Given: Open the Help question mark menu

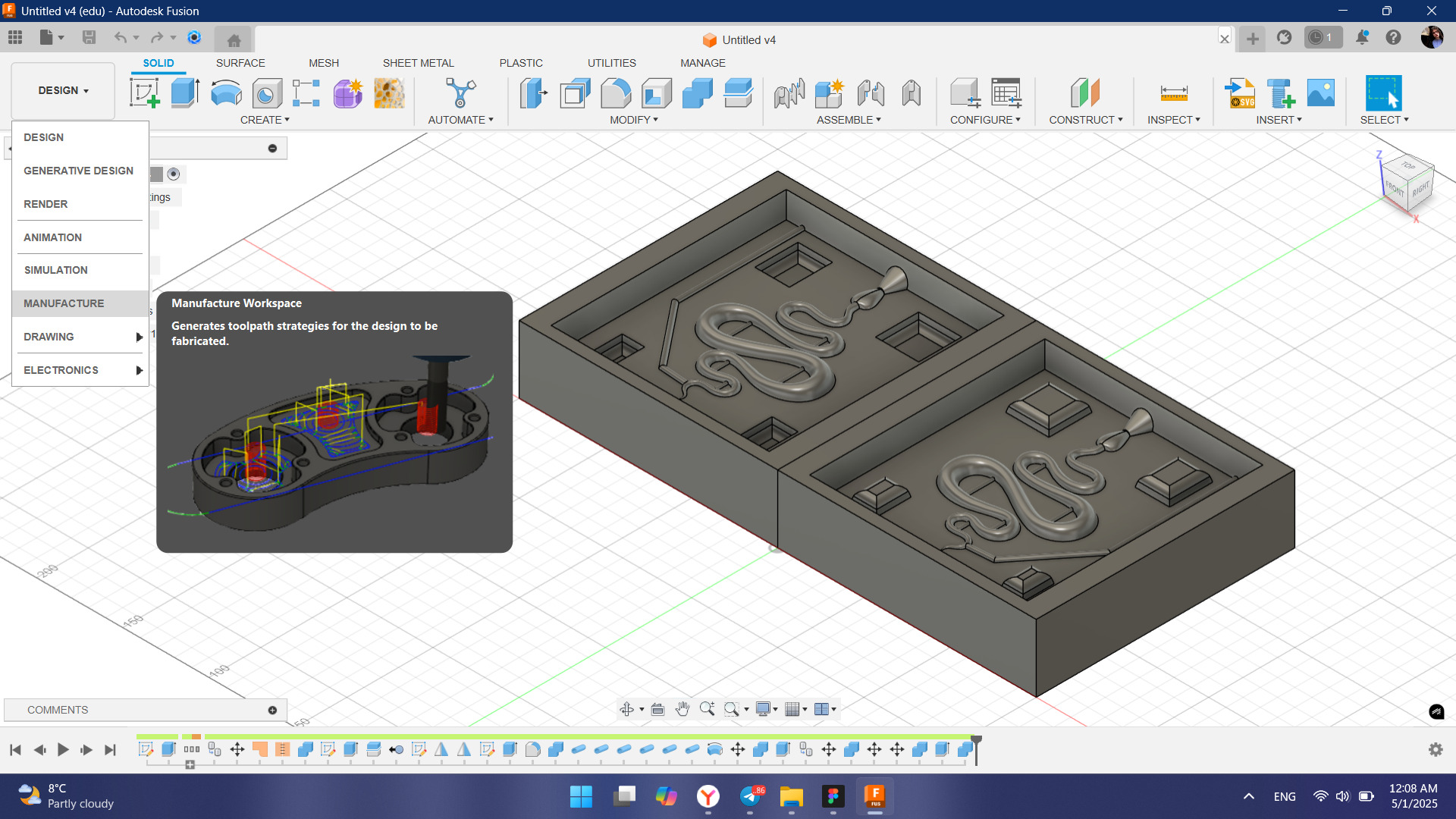Looking at the screenshot, I should click(x=1393, y=37).
